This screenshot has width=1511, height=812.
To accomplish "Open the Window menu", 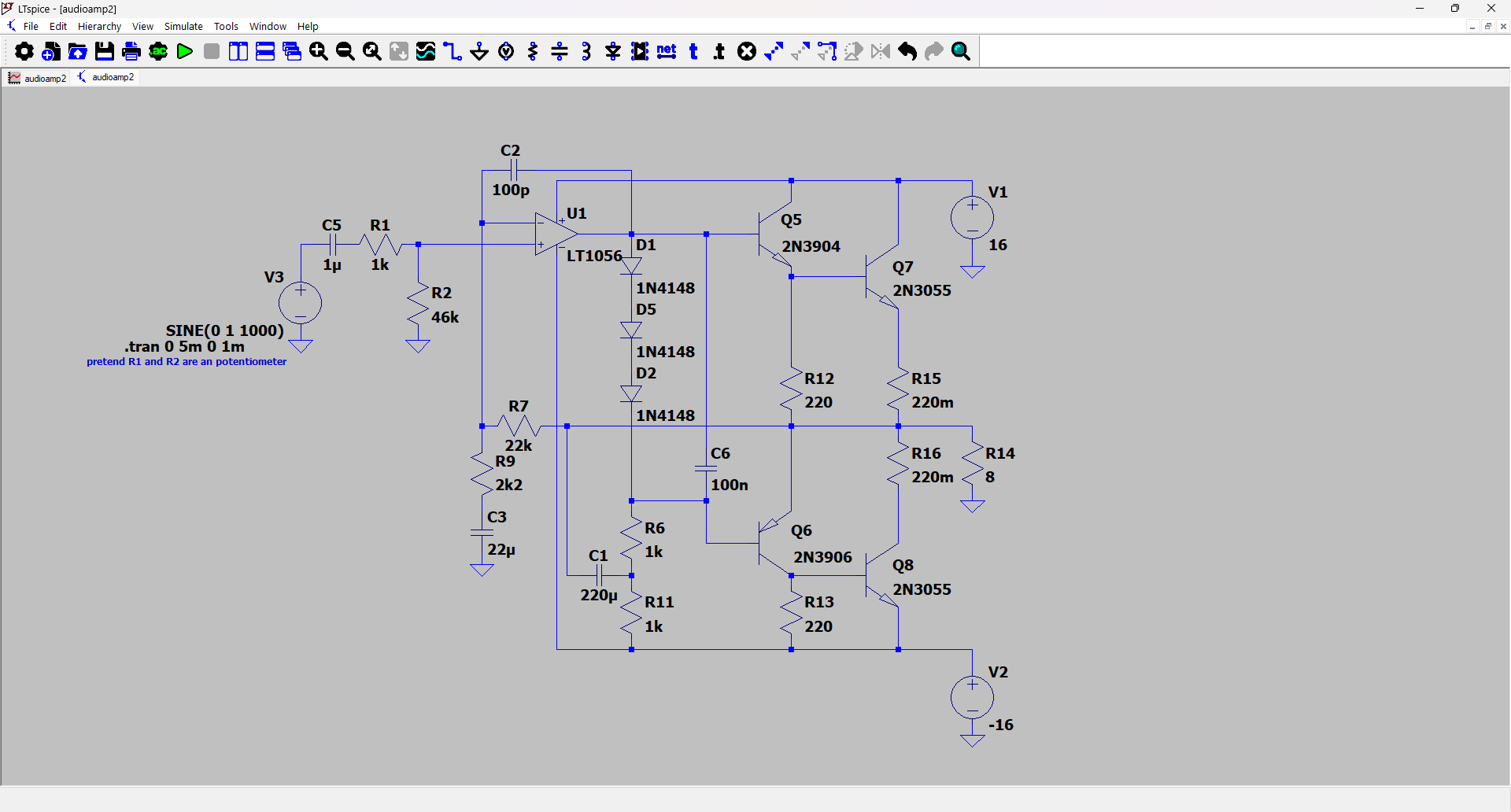I will [x=268, y=26].
